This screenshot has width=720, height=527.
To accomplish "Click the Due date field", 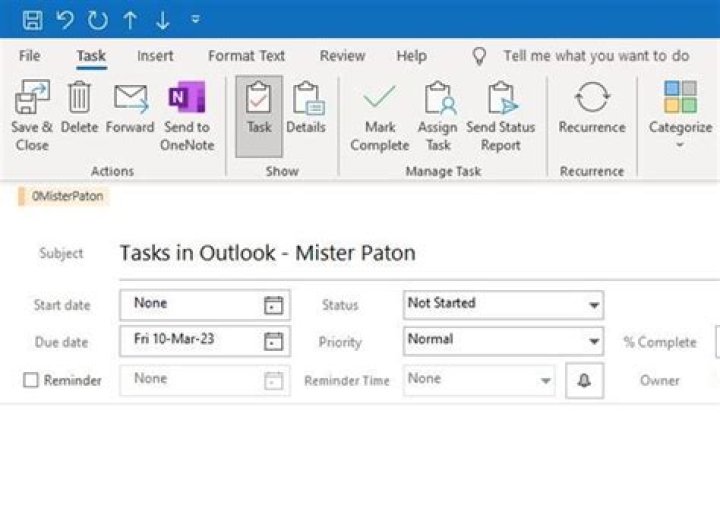I will pos(205,341).
